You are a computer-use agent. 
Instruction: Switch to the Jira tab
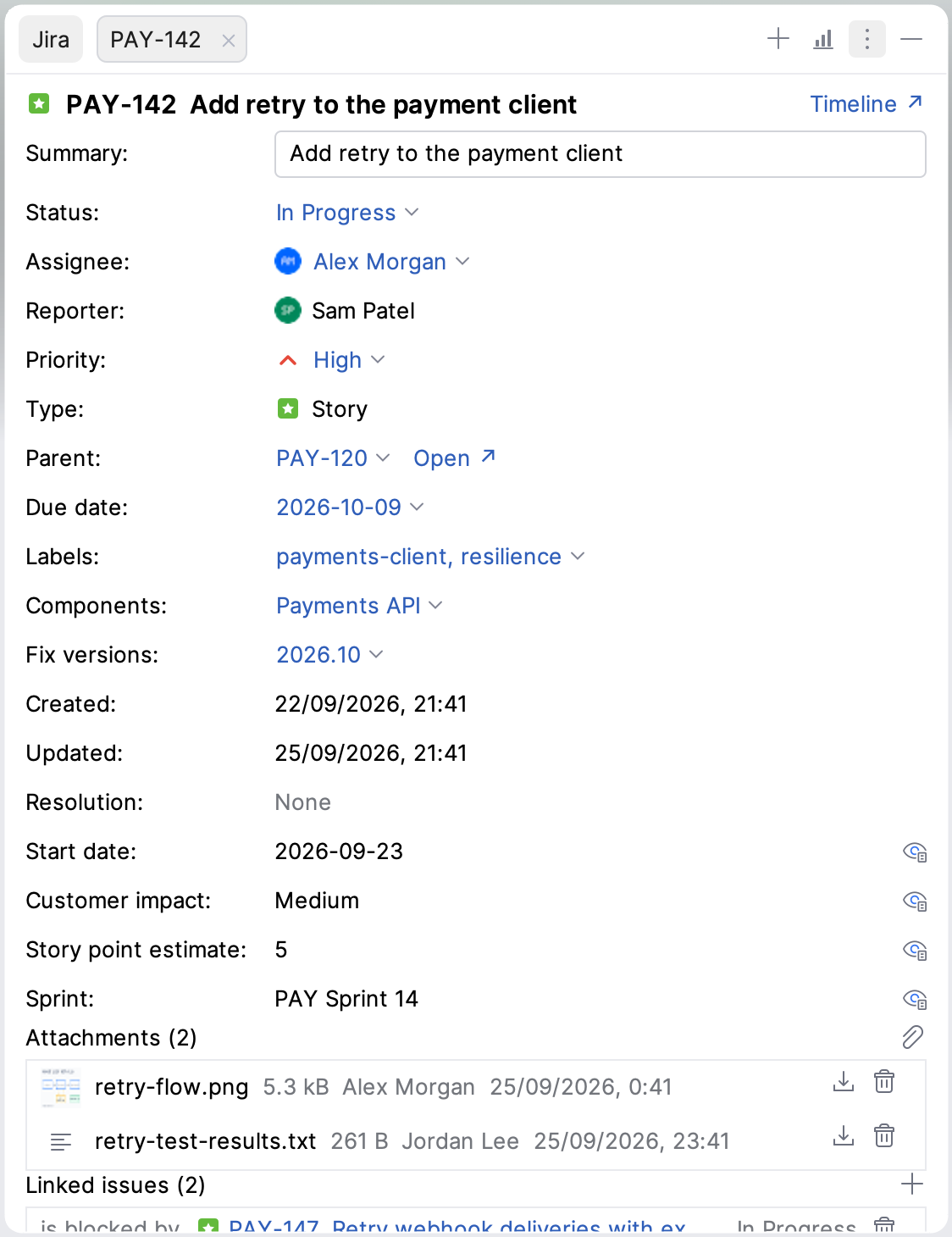pos(51,40)
